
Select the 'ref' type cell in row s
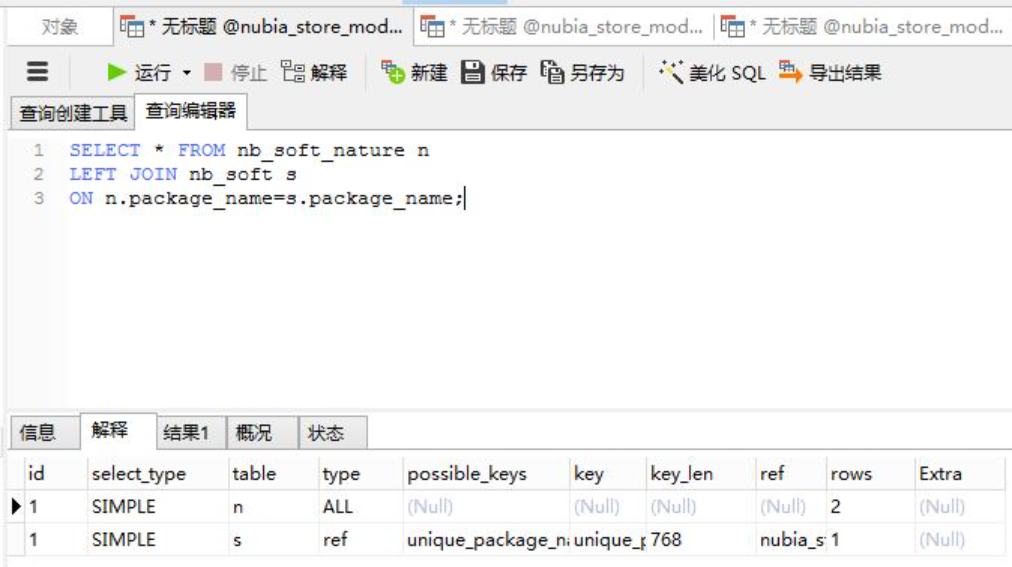(x=361, y=540)
